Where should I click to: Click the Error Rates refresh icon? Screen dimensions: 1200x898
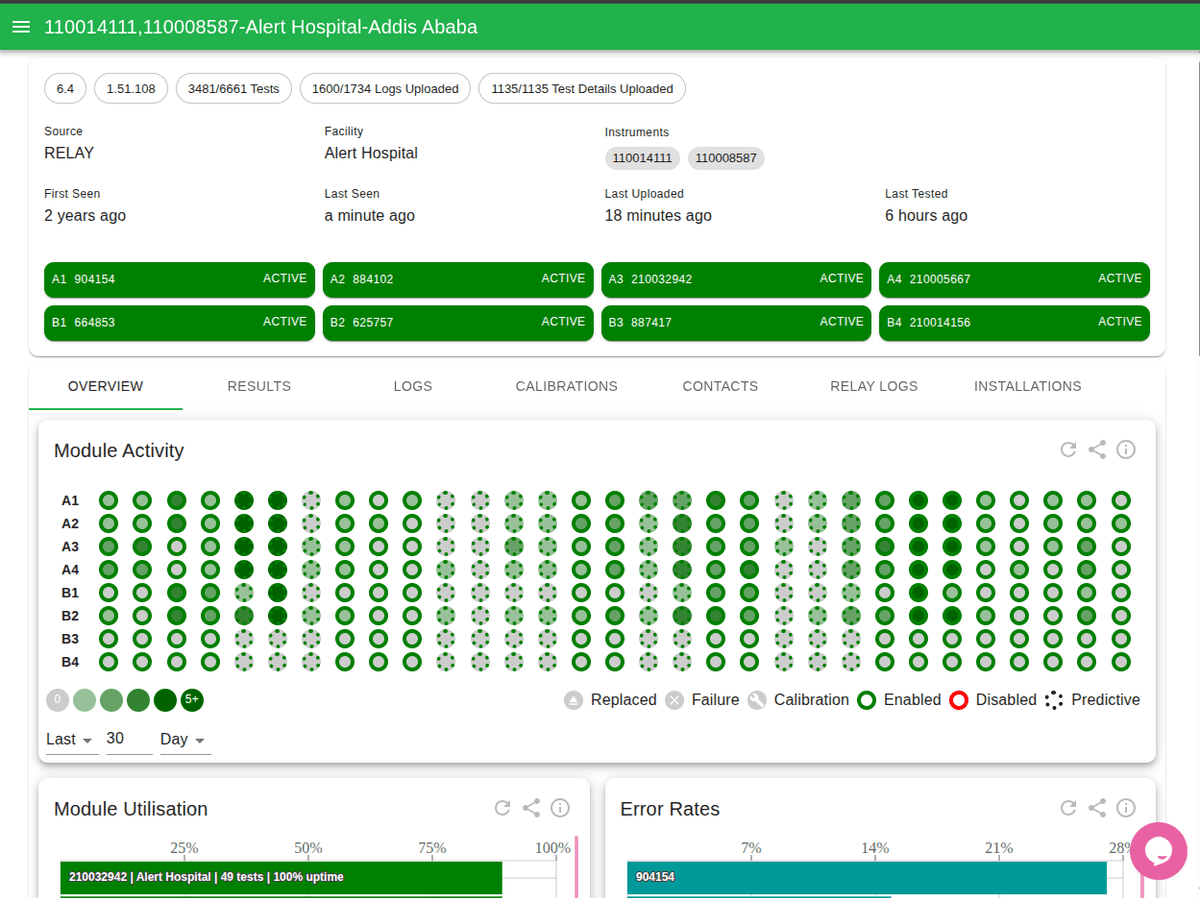[1068, 808]
